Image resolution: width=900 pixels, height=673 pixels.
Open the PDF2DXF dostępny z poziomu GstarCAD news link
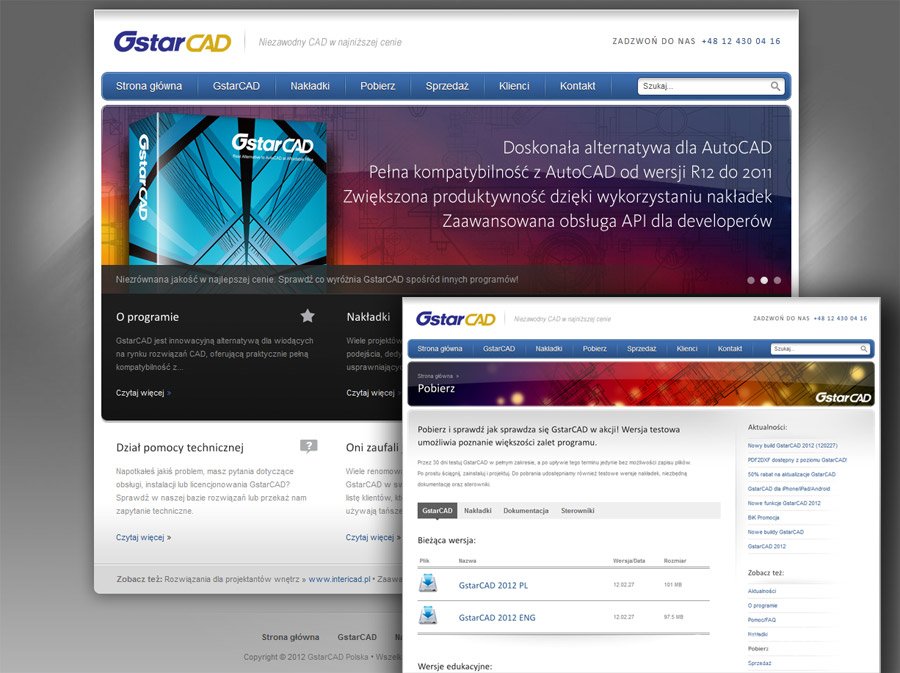point(797,460)
